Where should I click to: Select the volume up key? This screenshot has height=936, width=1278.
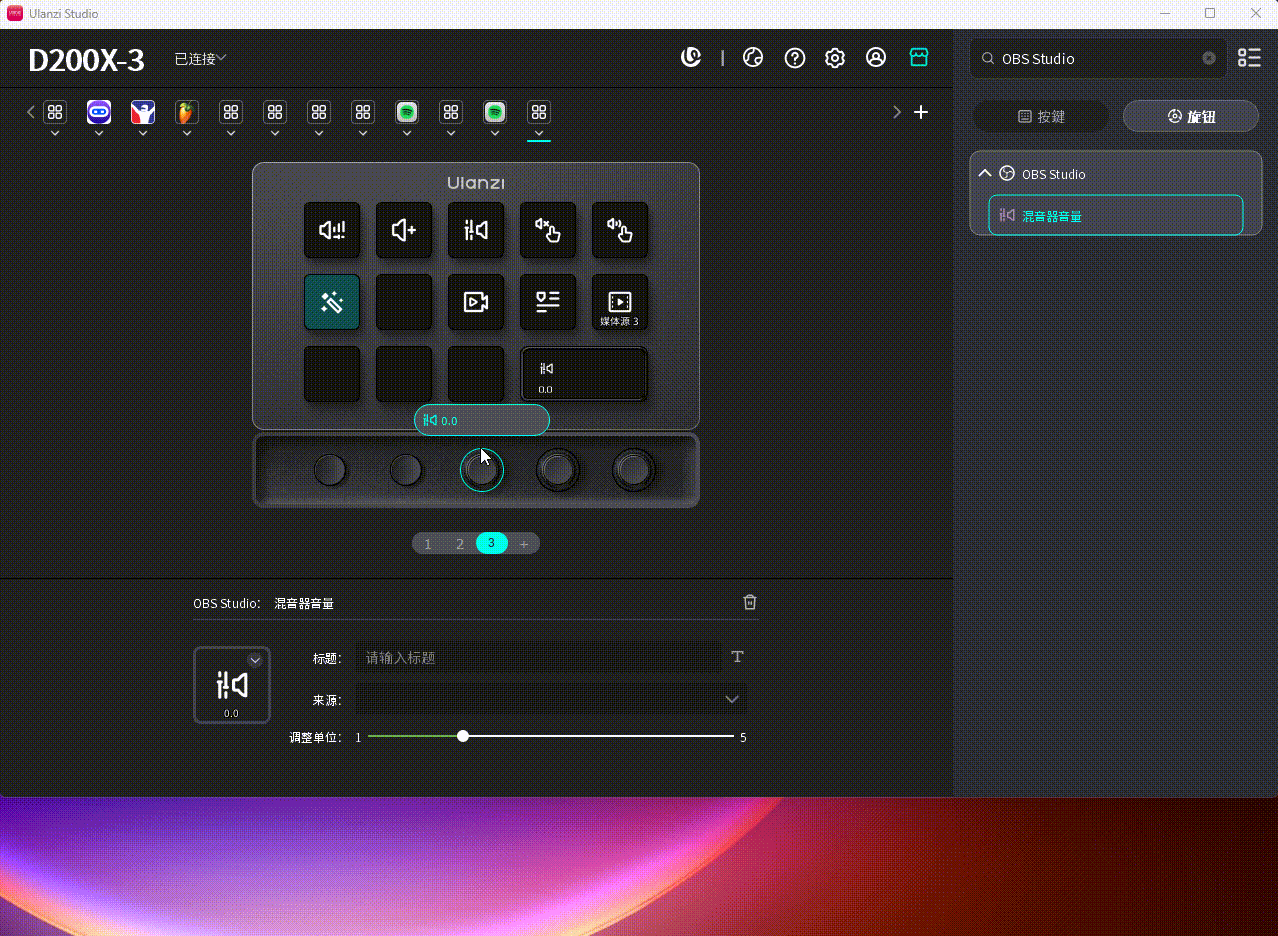click(404, 230)
